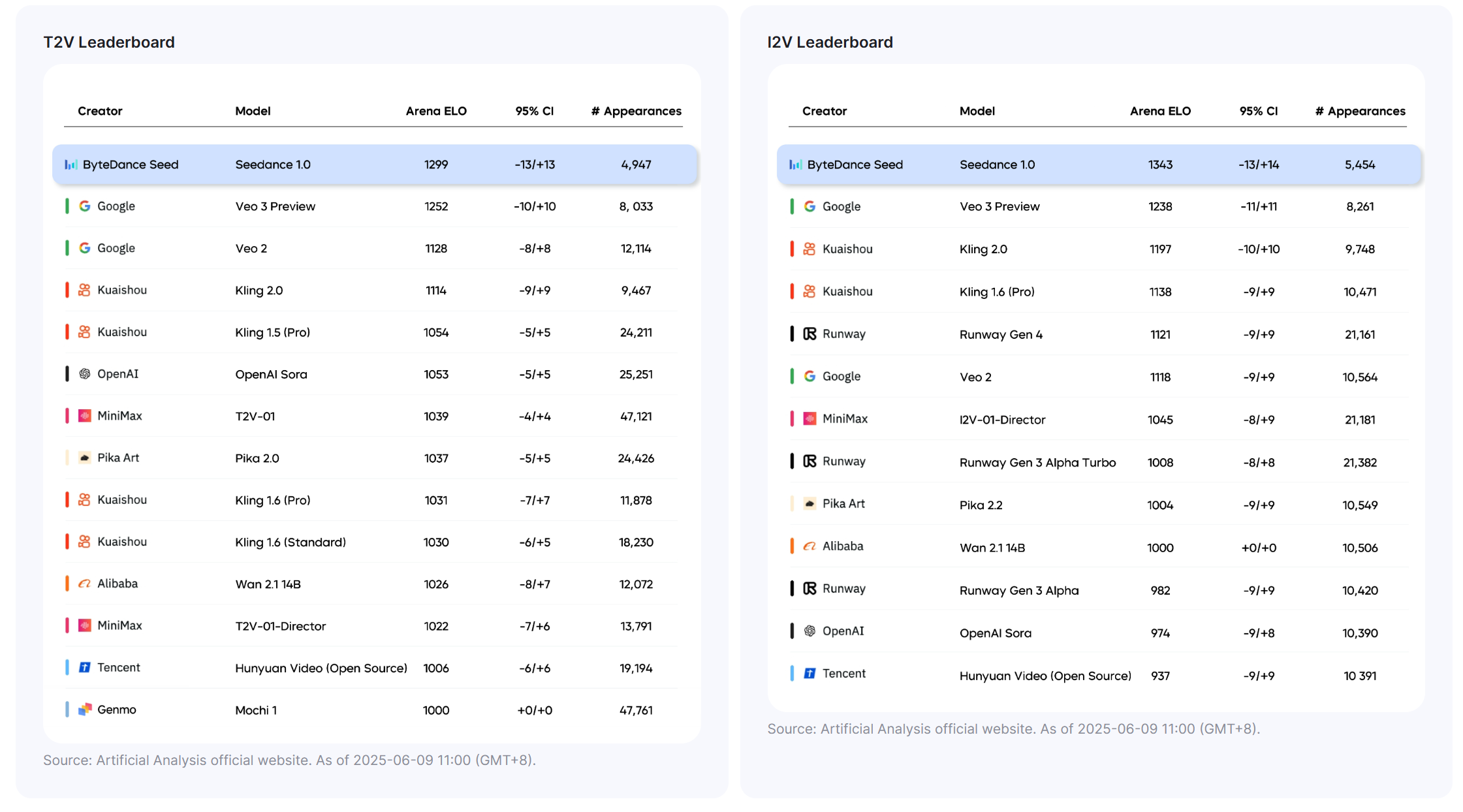Image resolution: width=1463 pixels, height=812 pixels.
Task: Click the Runway logo beside Gen 3 Alpha Turbo
Action: 810,461
